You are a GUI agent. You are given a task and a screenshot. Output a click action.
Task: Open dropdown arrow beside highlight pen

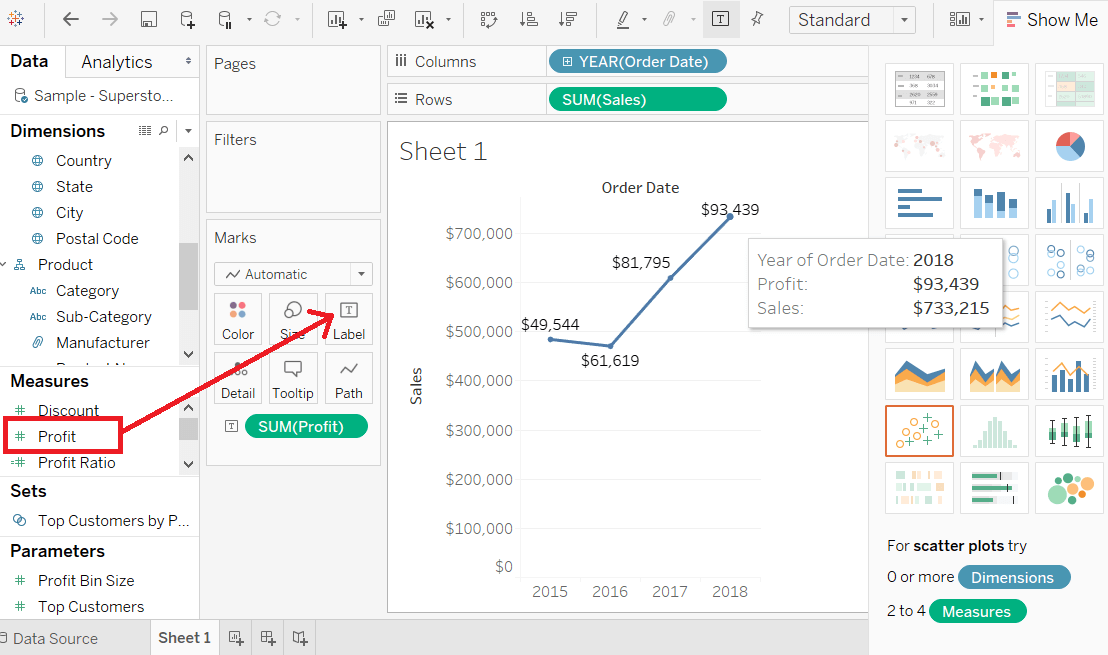pos(644,20)
